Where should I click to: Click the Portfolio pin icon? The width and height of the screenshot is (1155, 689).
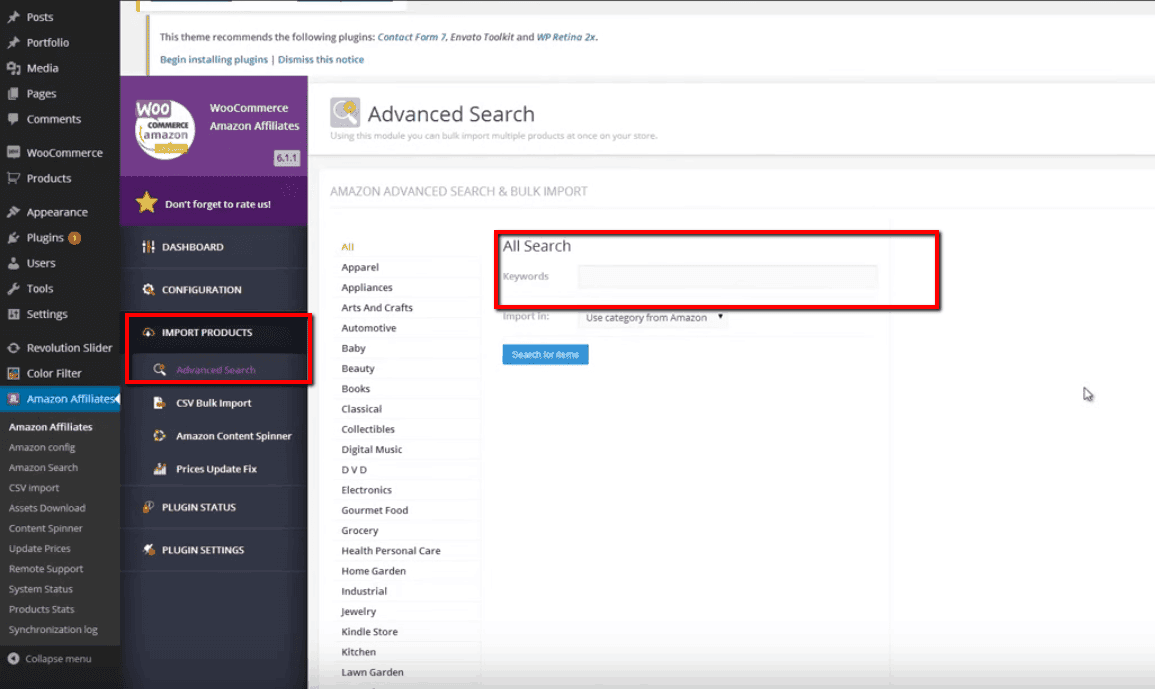point(13,43)
